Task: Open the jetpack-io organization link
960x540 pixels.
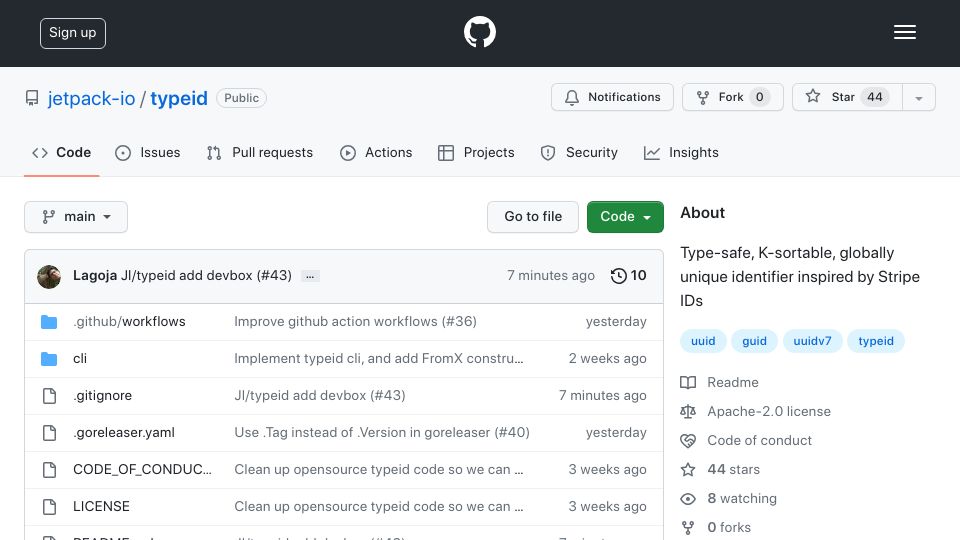Action: click(x=91, y=99)
